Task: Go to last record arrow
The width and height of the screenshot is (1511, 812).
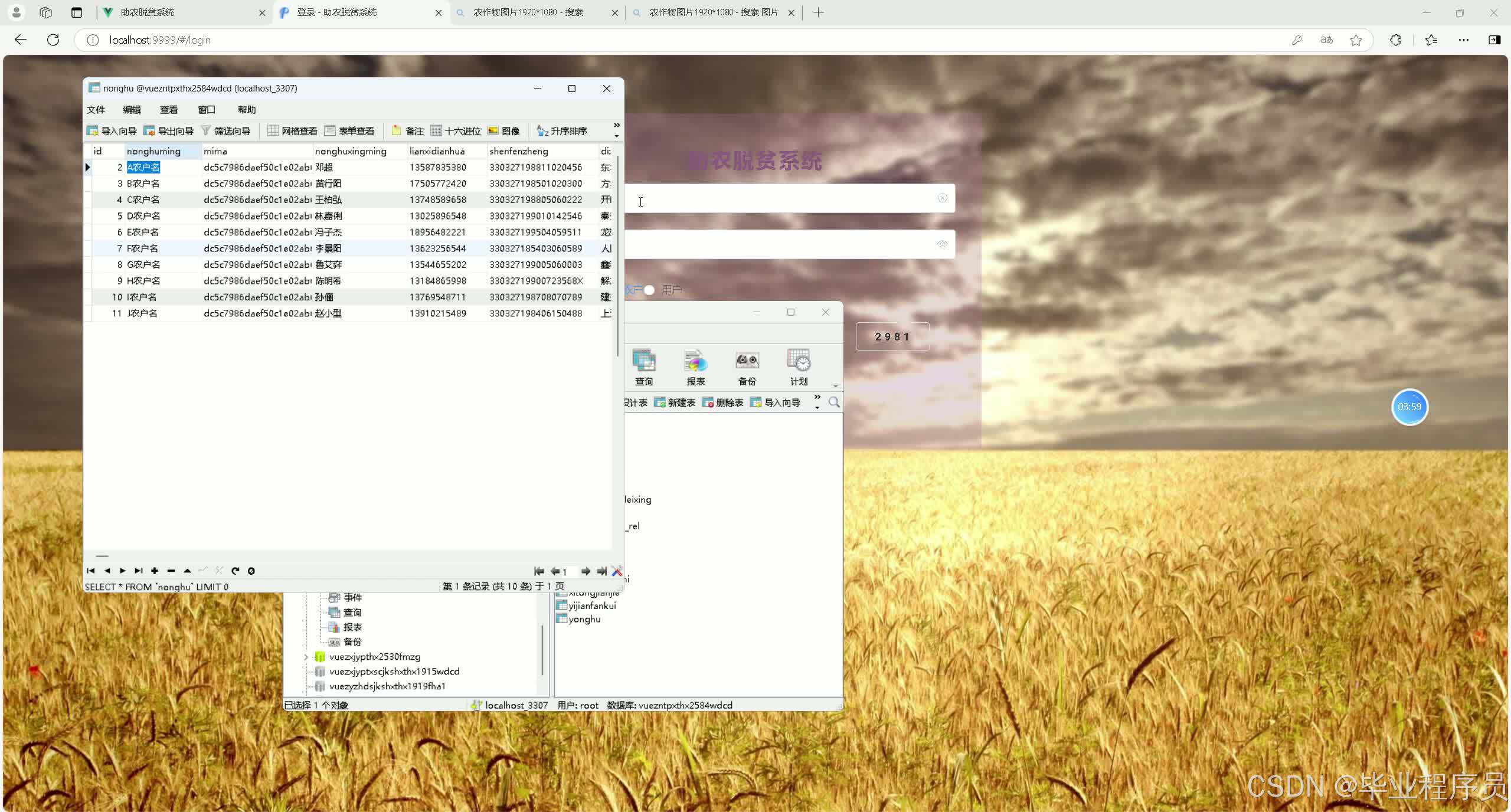Action: [x=139, y=571]
